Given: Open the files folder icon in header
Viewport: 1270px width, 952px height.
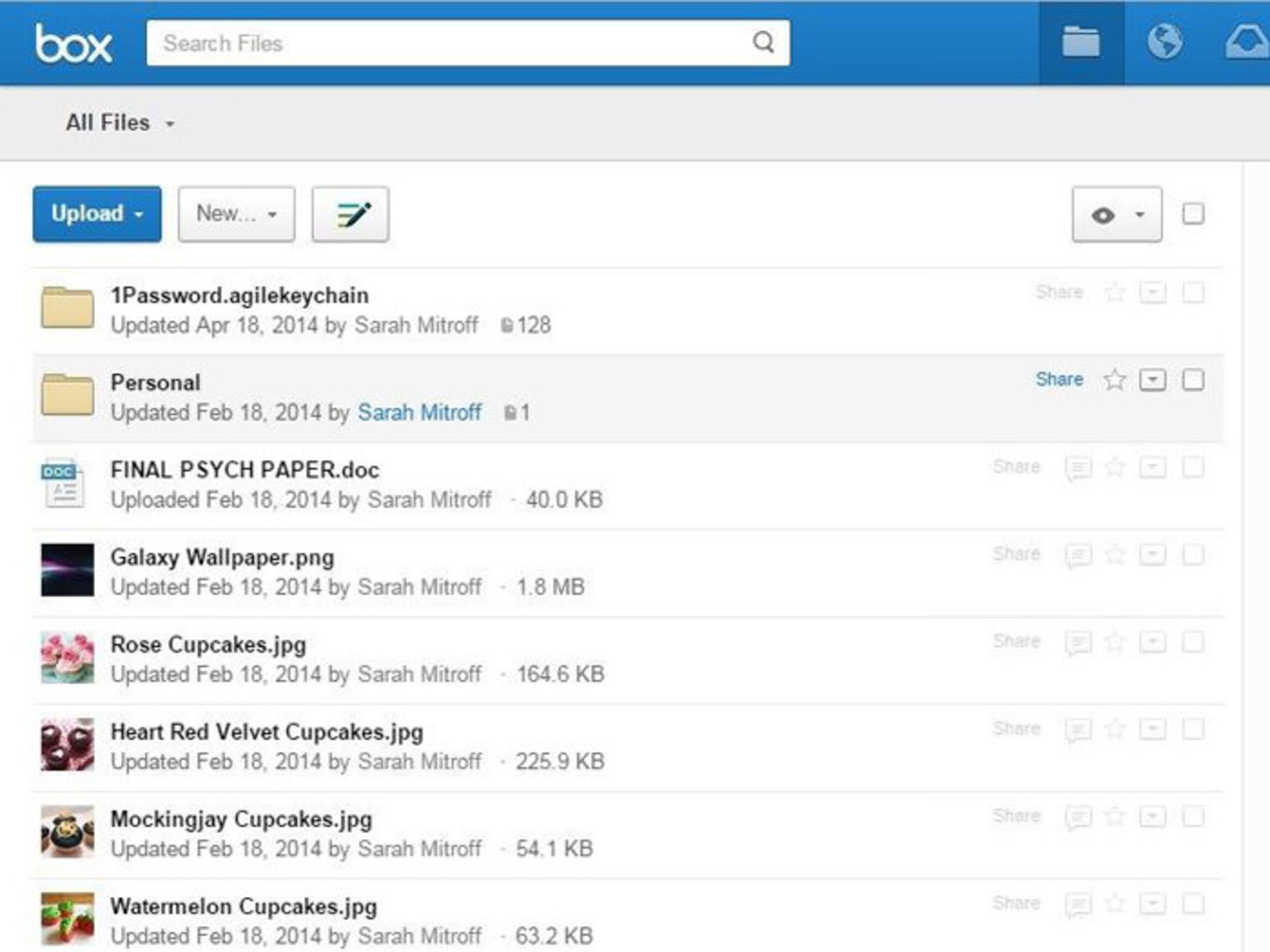Looking at the screenshot, I should click(1081, 42).
